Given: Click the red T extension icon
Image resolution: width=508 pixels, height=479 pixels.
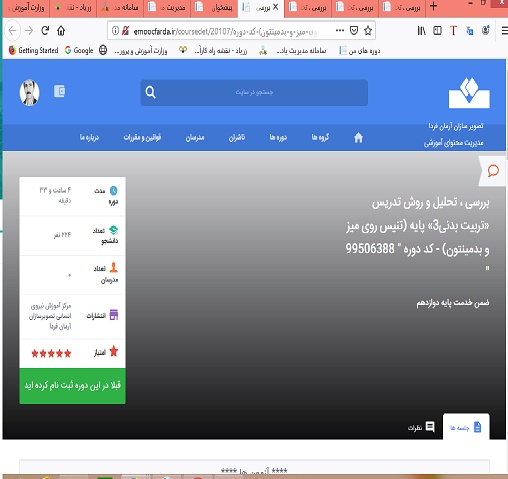Looking at the screenshot, I should point(453,31).
